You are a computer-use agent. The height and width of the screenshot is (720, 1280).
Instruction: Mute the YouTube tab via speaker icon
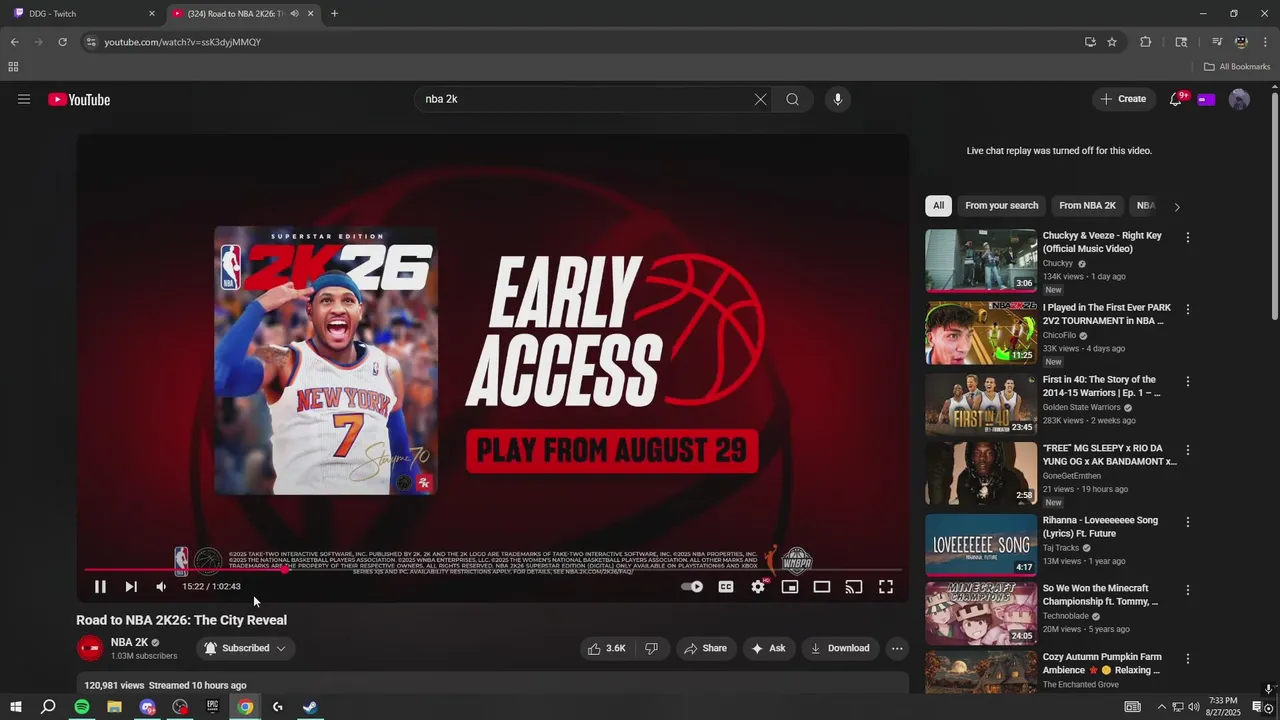tap(294, 13)
